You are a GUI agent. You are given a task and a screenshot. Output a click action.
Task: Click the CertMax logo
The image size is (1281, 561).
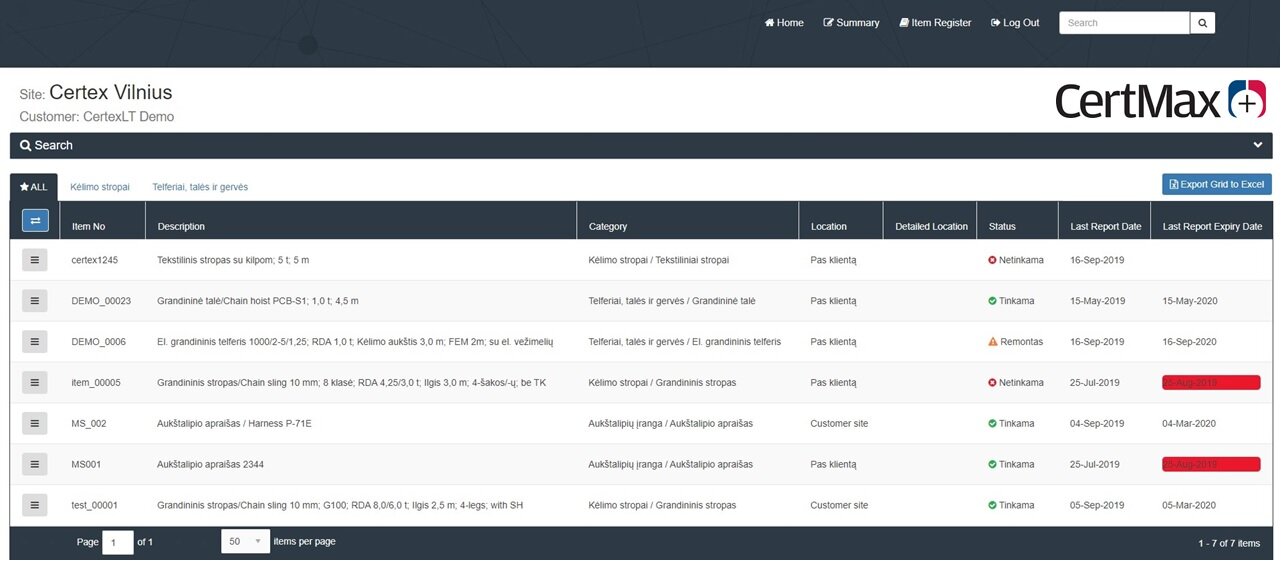click(1161, 100)
